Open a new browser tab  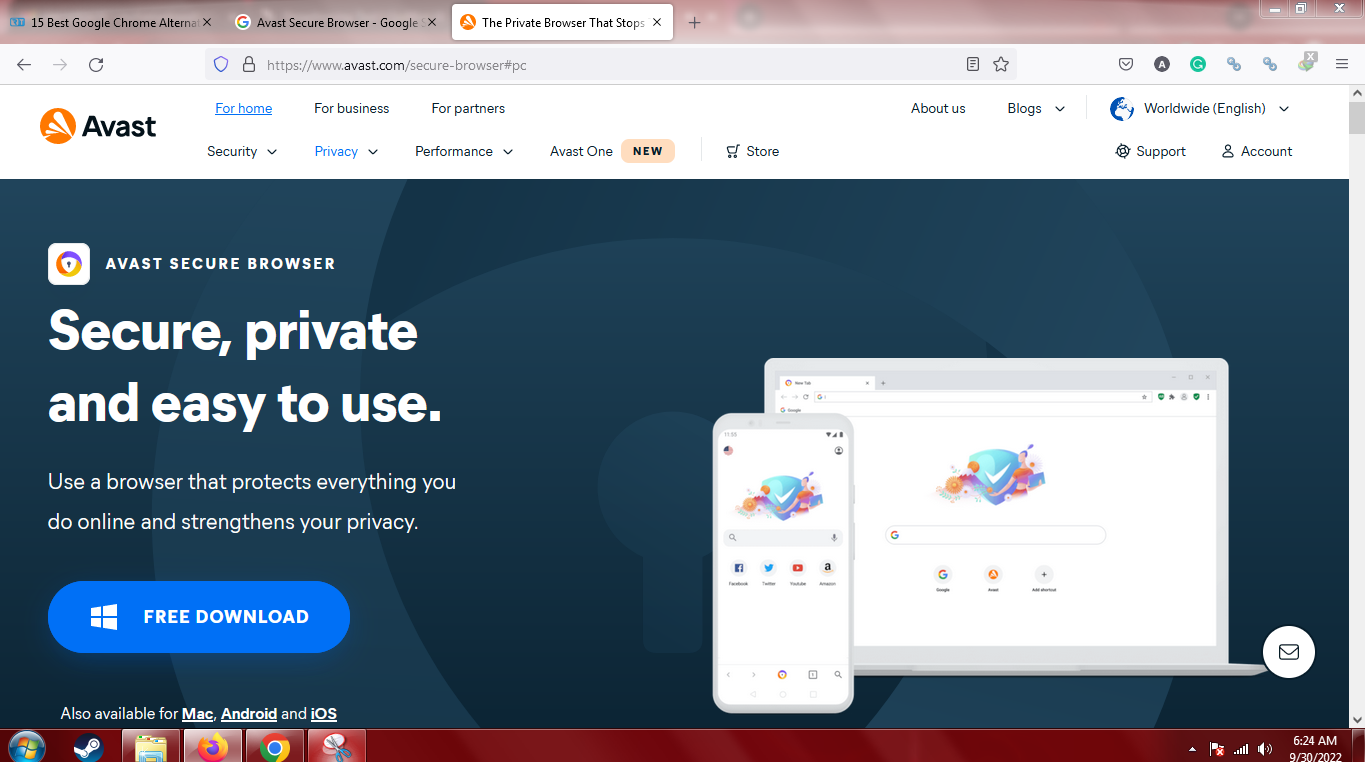click(x=695, y=22)
